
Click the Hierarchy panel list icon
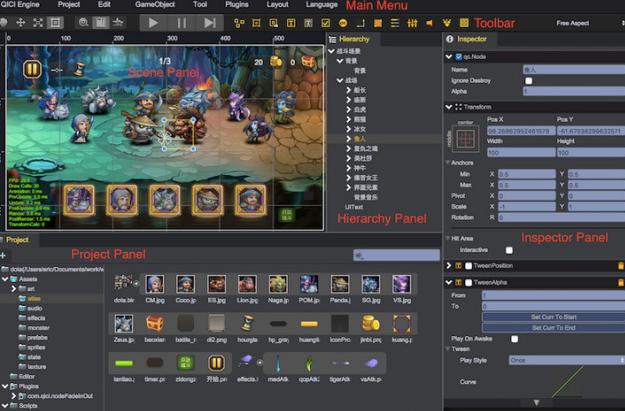tap(332, 39)
